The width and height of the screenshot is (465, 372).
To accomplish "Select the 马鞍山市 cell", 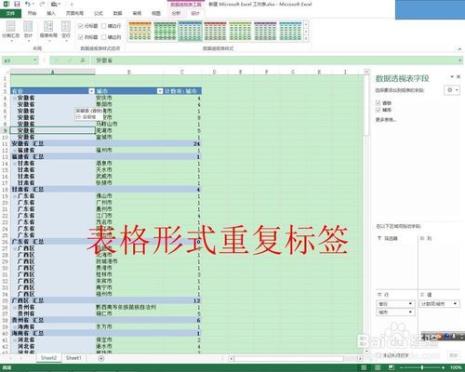I will [x=129, y=124].
